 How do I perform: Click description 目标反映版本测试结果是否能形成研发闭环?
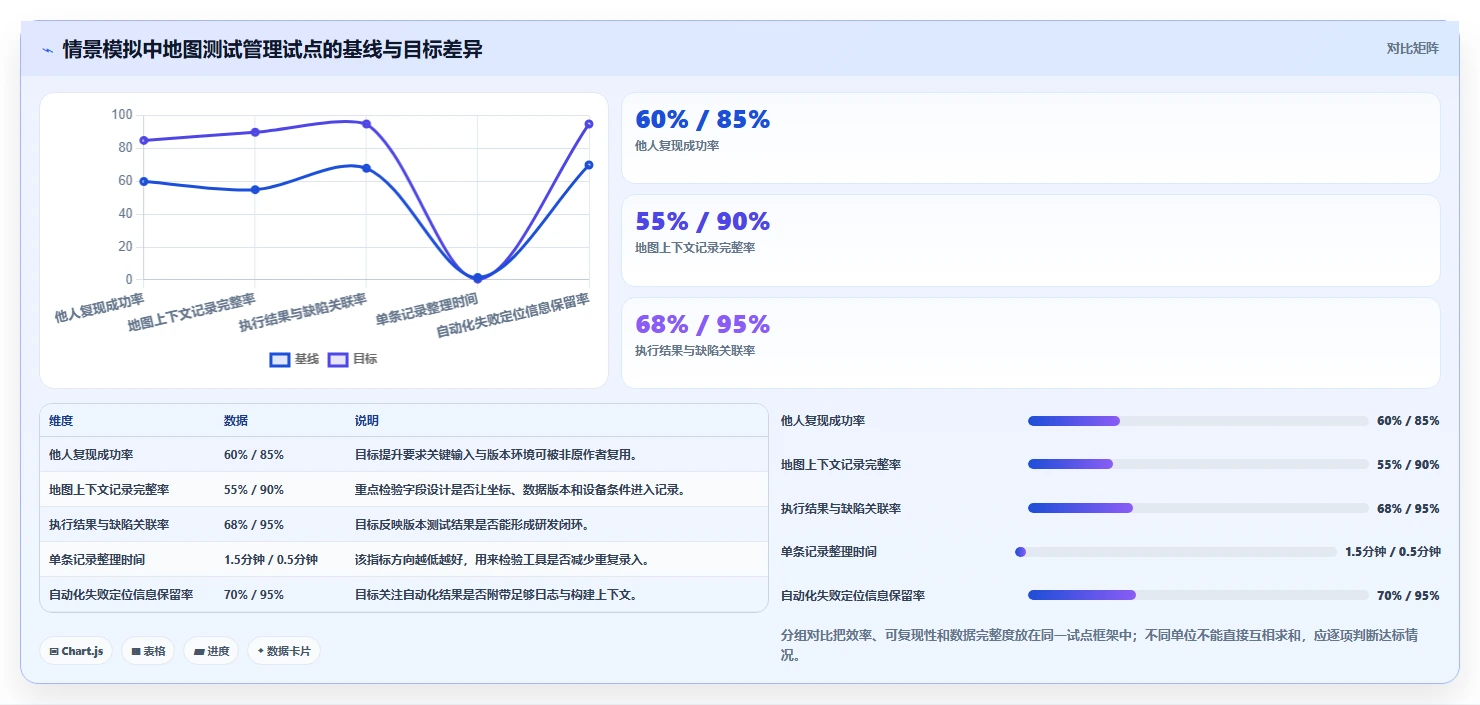(473, 524)
